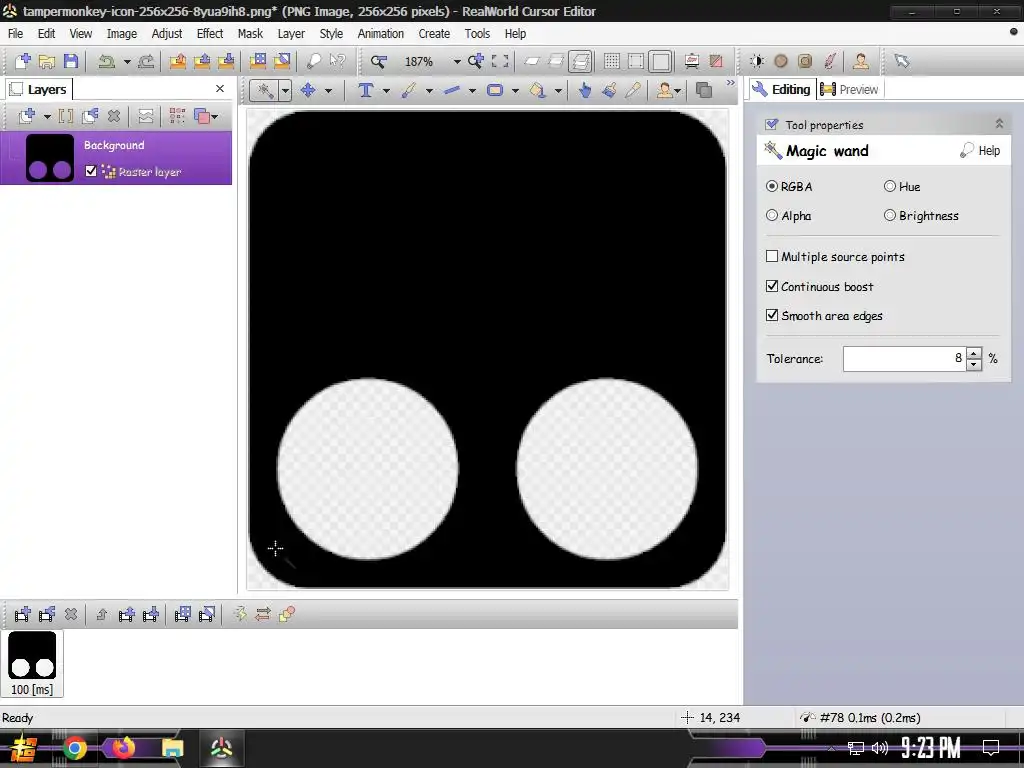Click the fit to window icon

click(500, 61)
